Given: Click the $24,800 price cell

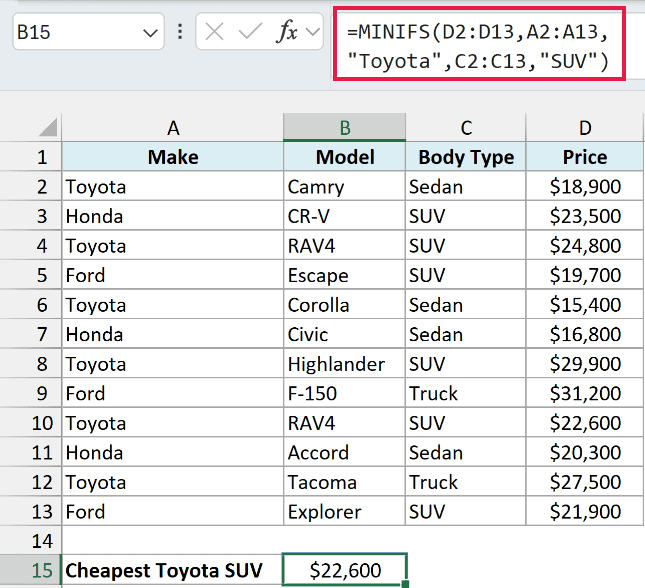Looking at the screenshot, I should (585, 245).
